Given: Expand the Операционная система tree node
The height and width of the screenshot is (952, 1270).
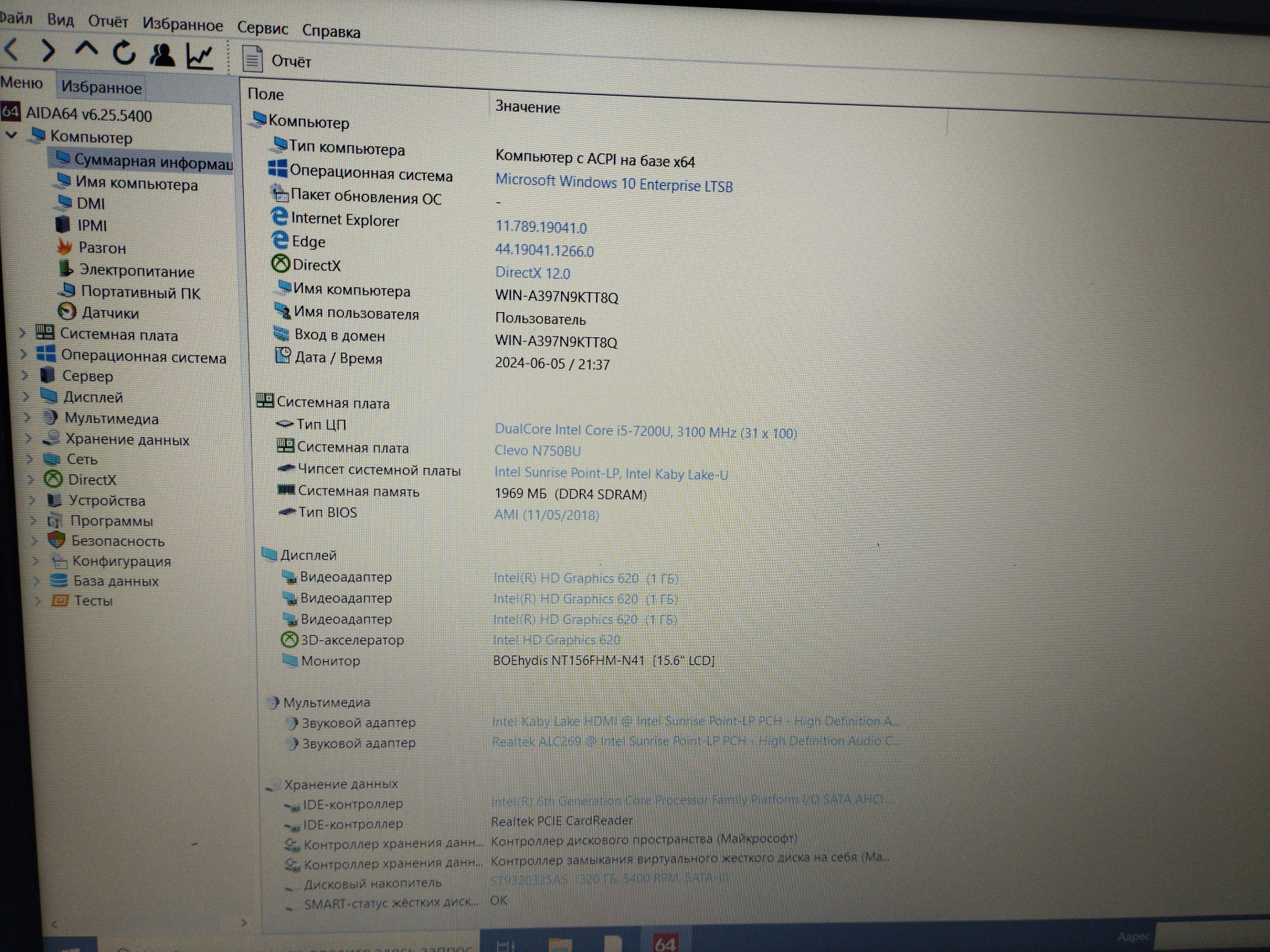Looking at the screenshot, I should coord(24,354).
